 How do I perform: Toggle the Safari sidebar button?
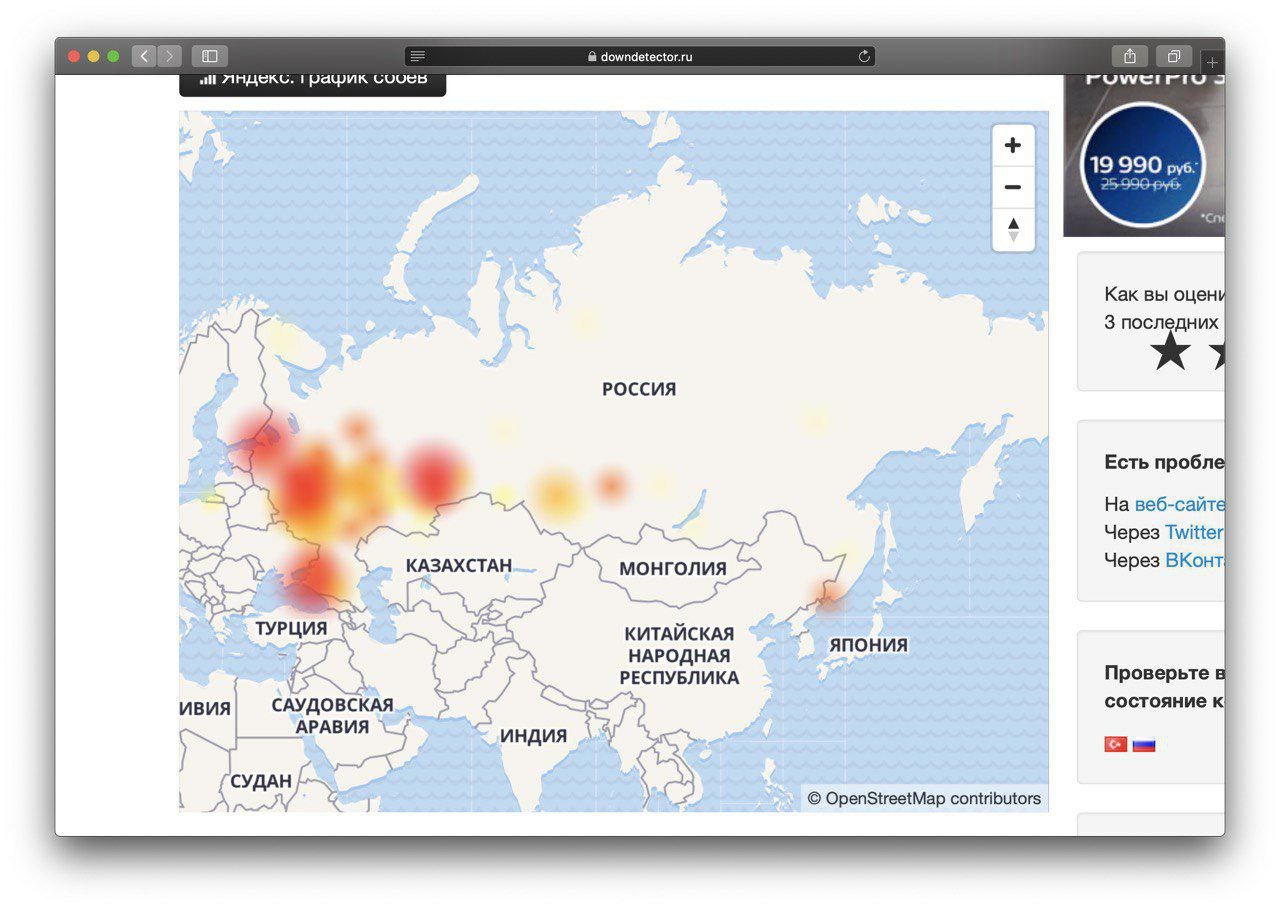[x=210, y=56]
